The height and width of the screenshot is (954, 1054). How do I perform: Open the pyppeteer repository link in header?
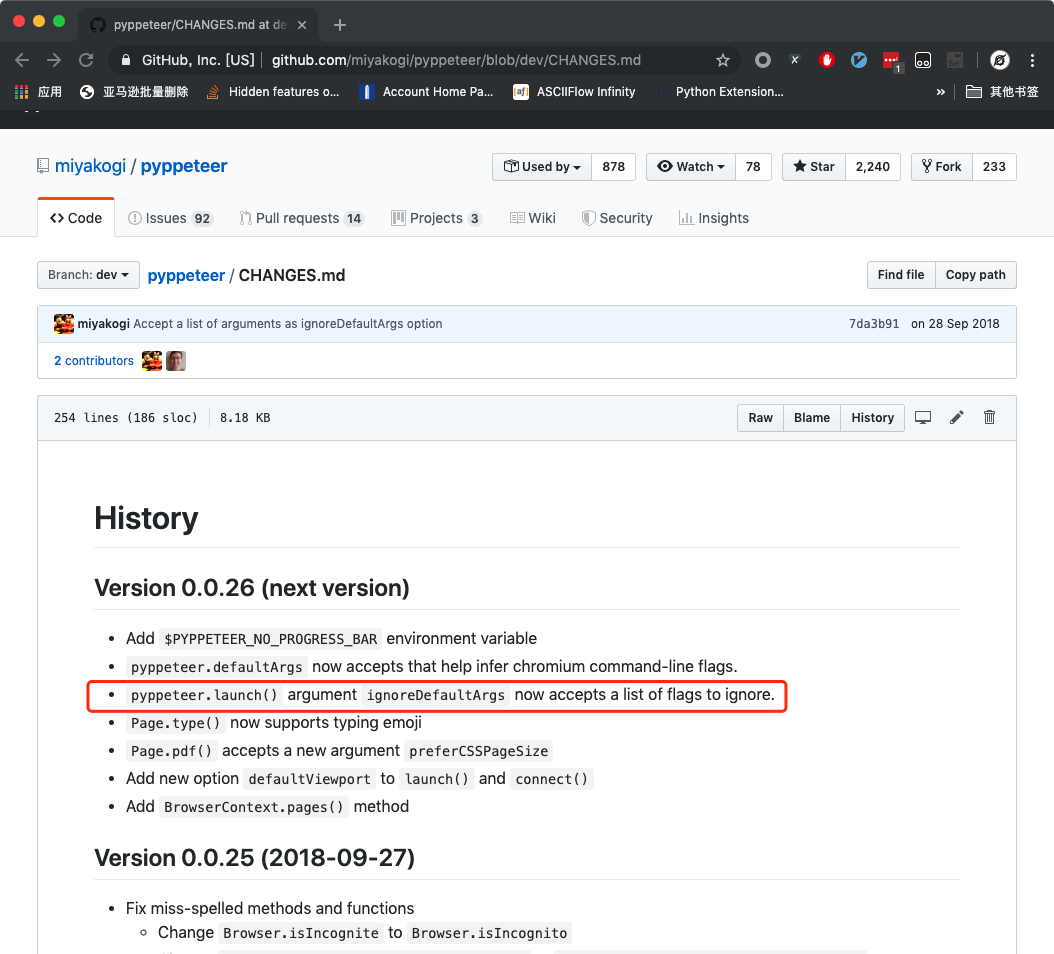point(184,166)
